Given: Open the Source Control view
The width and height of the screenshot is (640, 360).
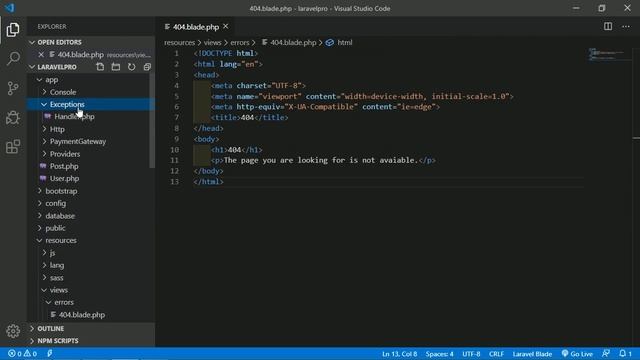Looking at the screenshot, I should click(x=13, y=88).
